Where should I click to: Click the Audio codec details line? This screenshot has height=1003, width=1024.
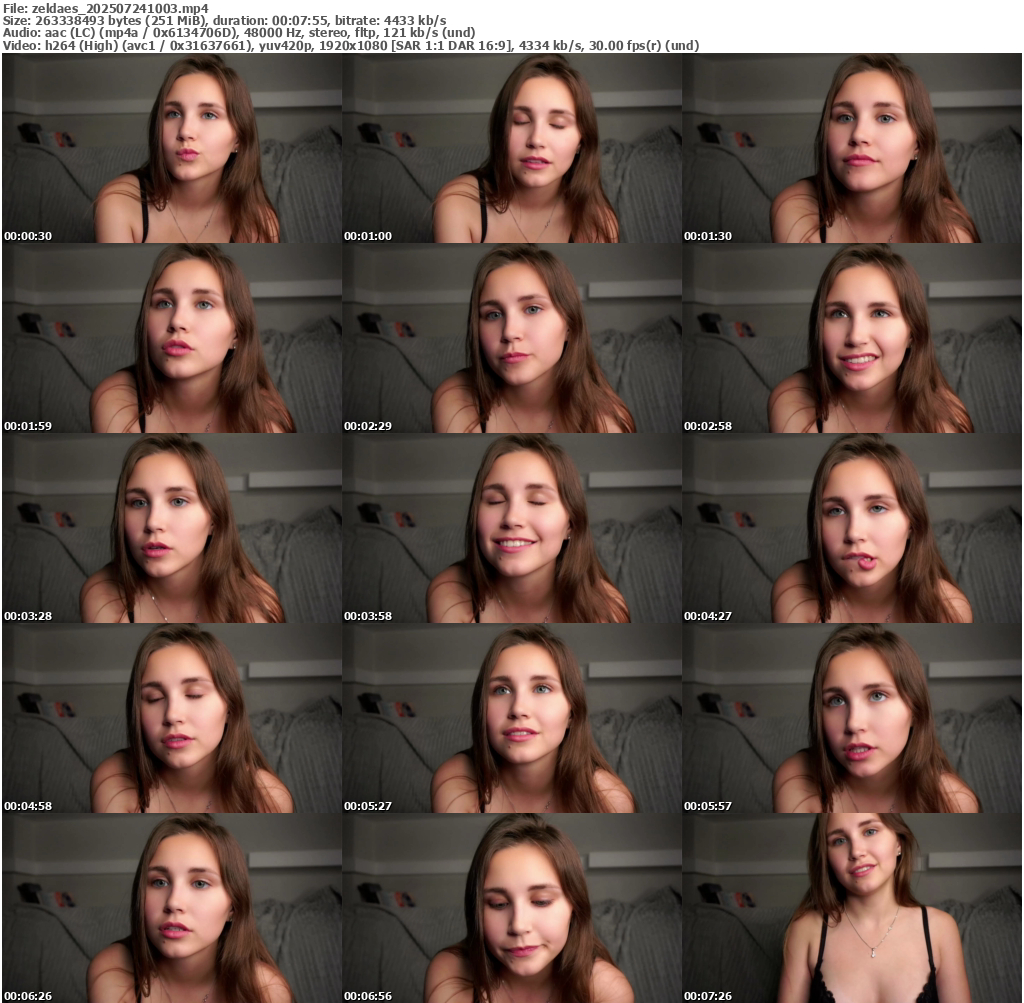pyautogui.click(x=240, y=33)
